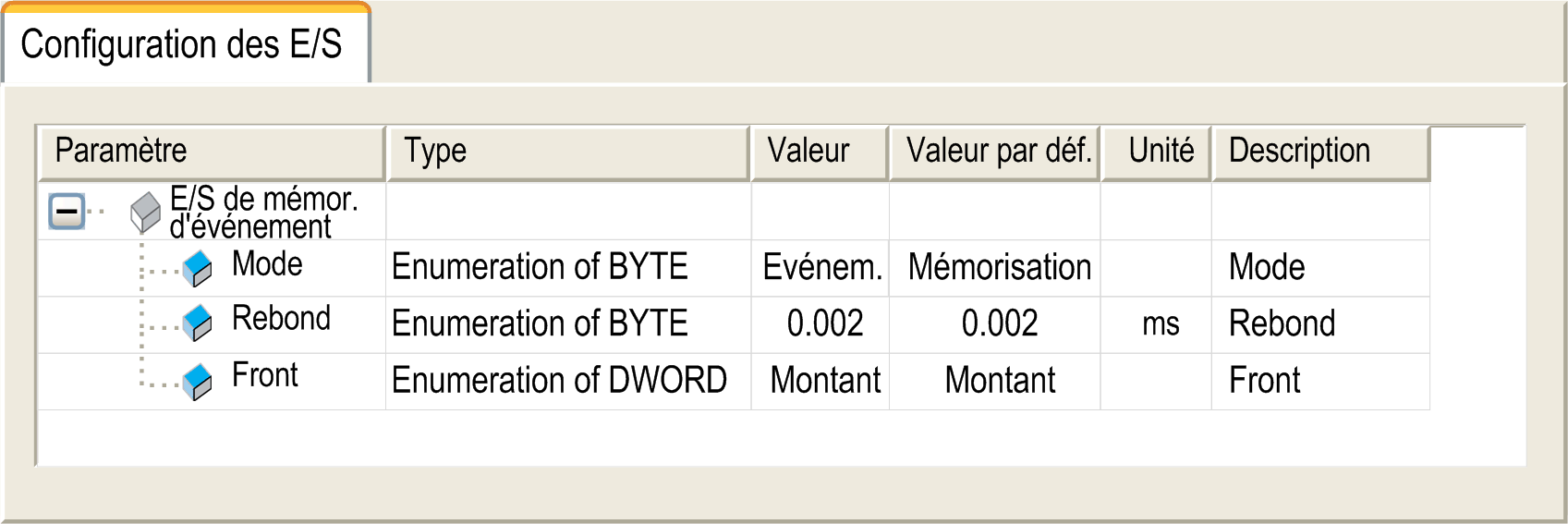The width and height of the screenshot is (1568, 524).
Task: Select the Rebond parameter tree item
Action: tap(281, 319)
